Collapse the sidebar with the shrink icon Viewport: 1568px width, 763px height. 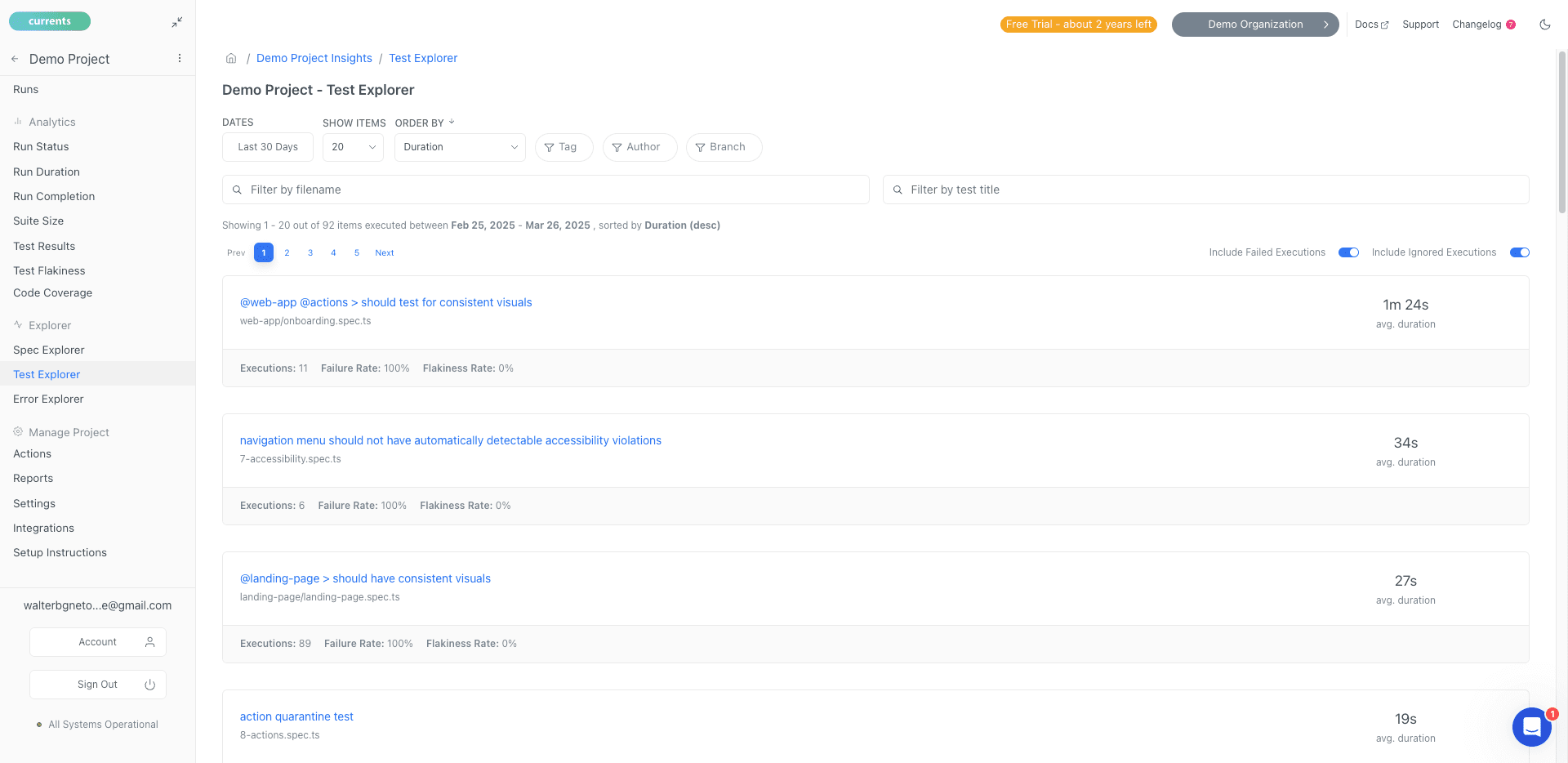[177, 23]
